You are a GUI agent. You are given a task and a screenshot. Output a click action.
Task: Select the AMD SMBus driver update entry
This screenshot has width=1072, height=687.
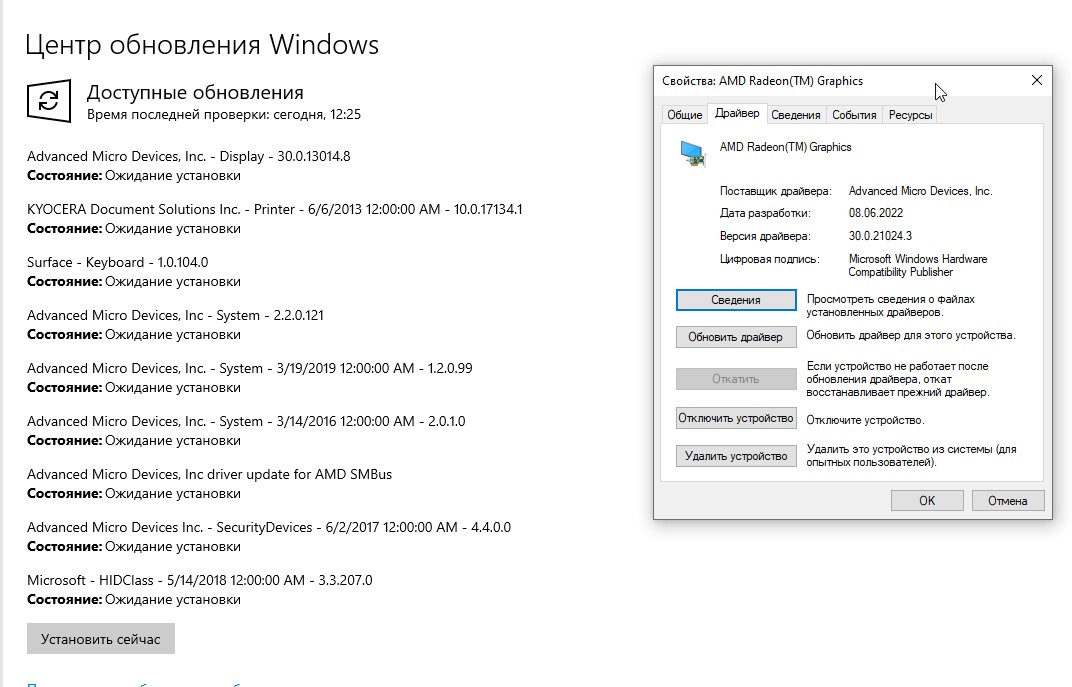pyautogui.click(x=209, y=474)
